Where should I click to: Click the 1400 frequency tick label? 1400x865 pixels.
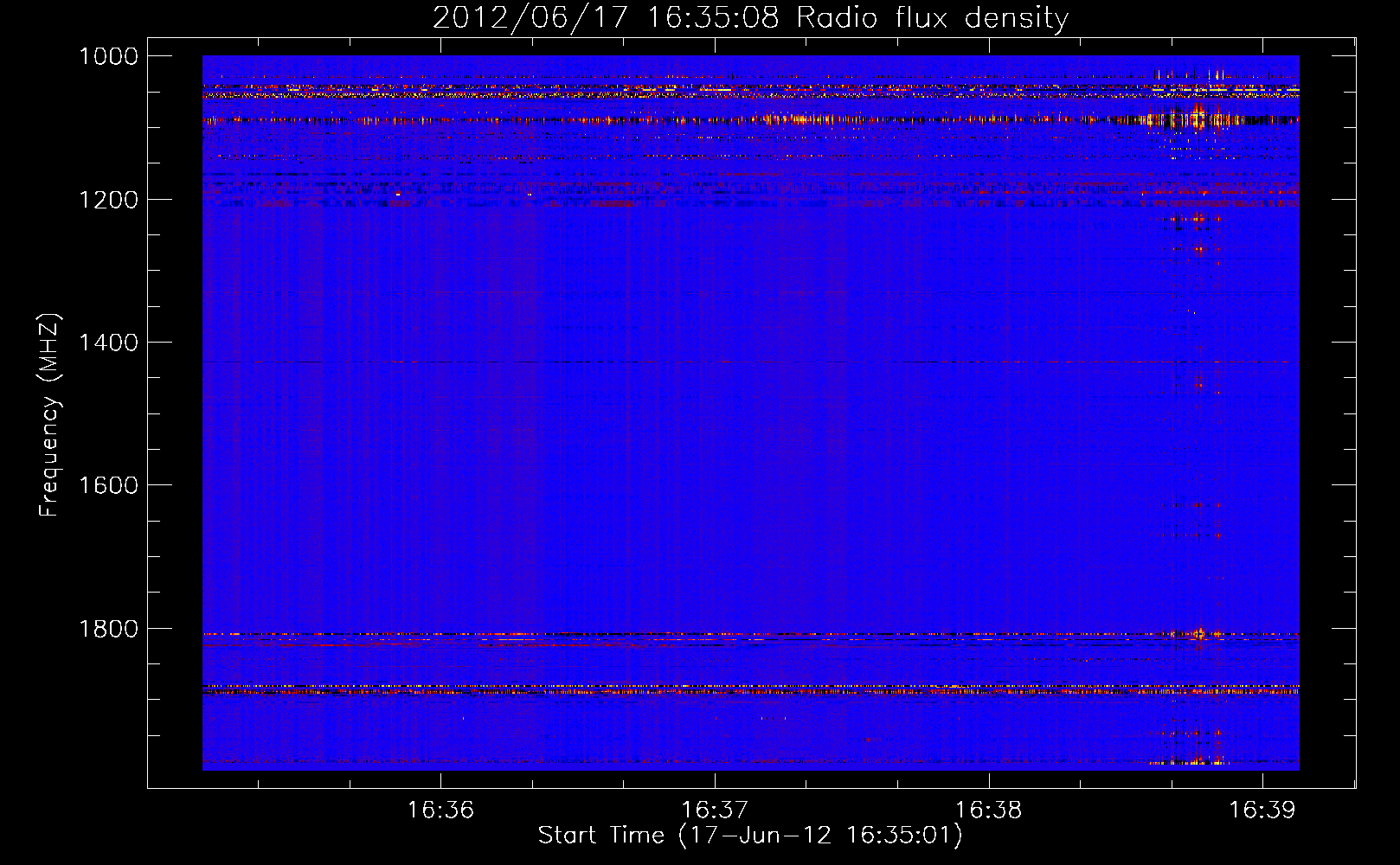coord(109,343)
